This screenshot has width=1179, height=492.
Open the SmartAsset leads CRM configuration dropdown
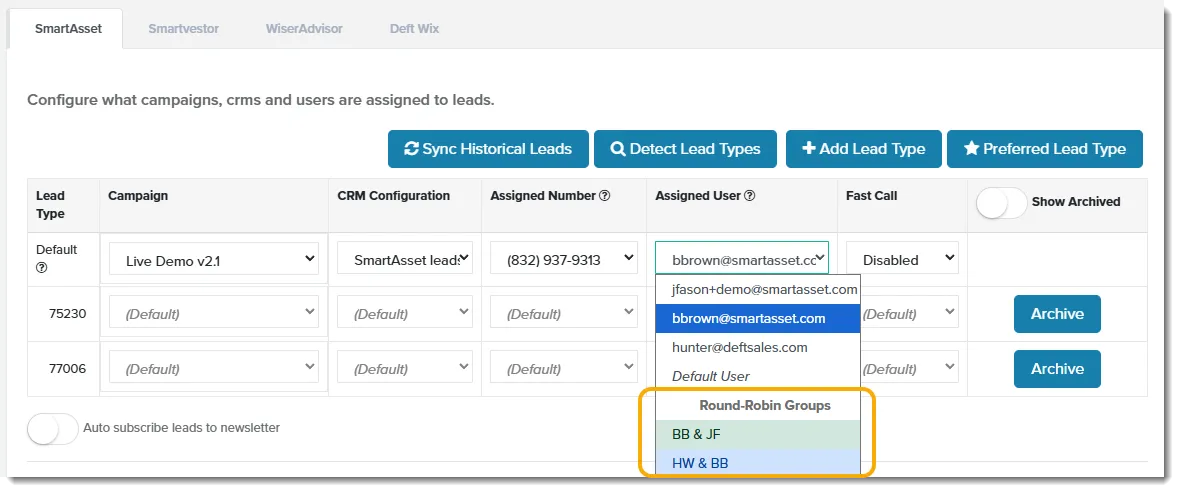(x=405, y=259)
